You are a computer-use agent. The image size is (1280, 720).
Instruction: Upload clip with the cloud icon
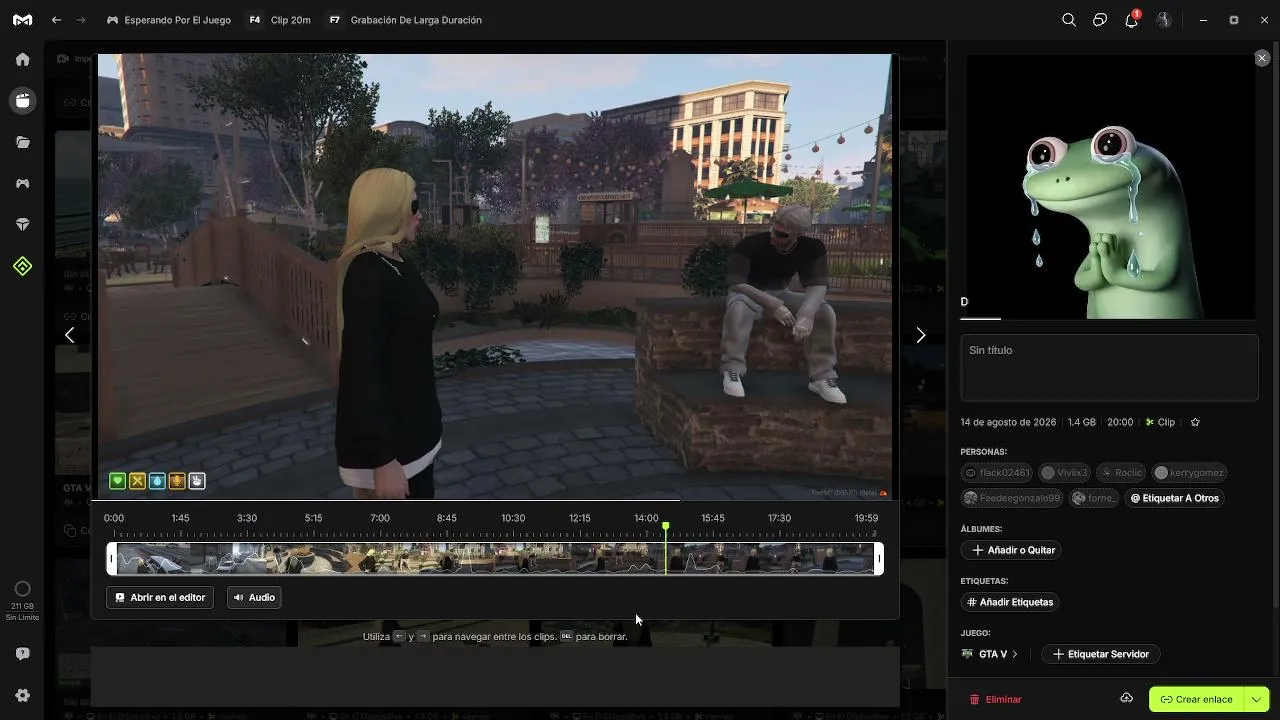pyautogui.click(x=1126, y=698)
